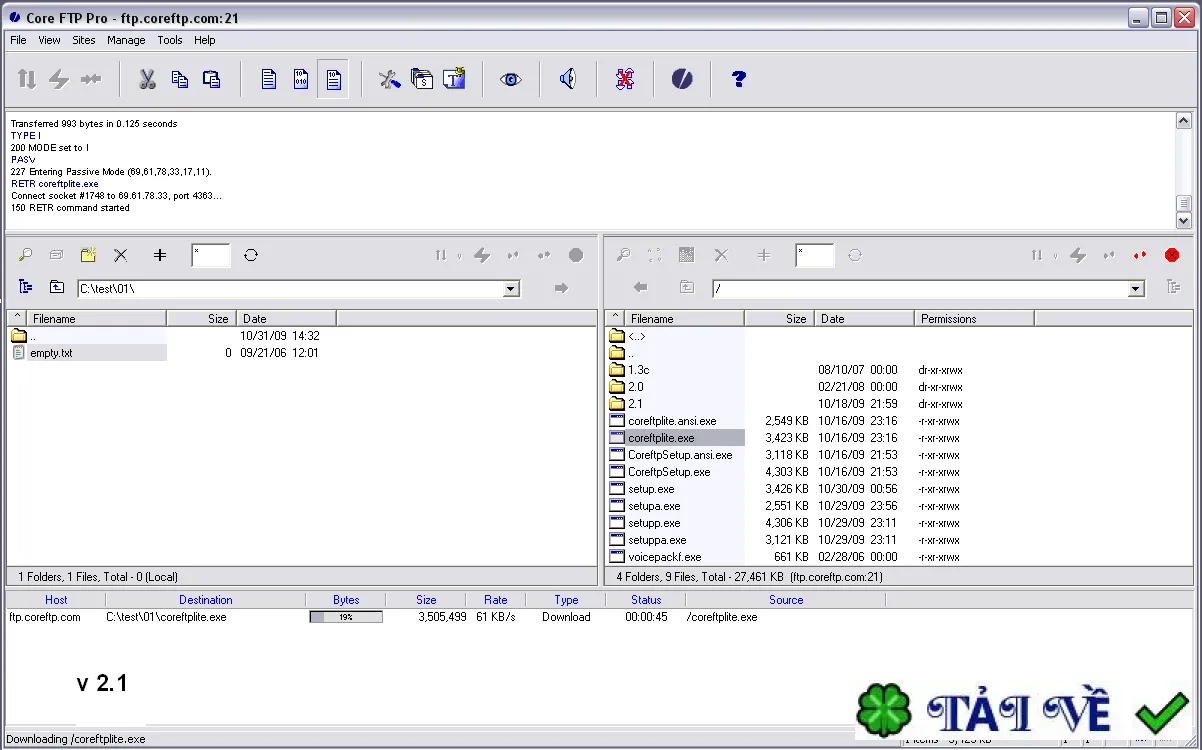The height and width of the screenshot is (750, 1202).
Task: Select ASCII transfer mode document icon
Action: [269, 80]
